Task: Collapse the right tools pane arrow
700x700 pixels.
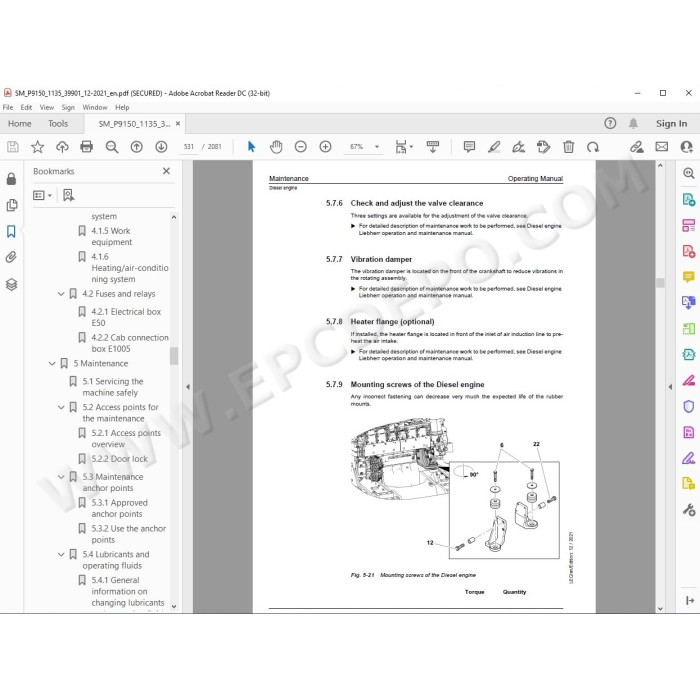Action: pyautogui.click(x=670, y=387)
